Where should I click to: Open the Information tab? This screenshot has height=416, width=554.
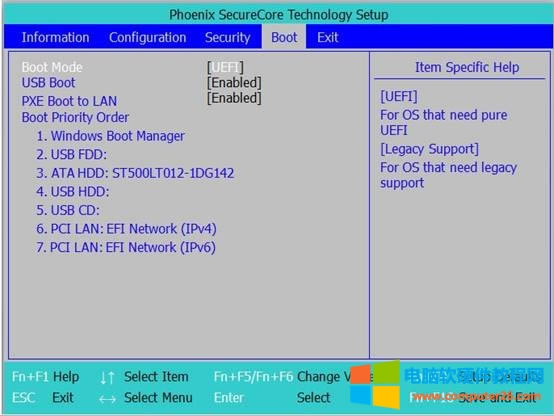pyautogui.click(x=55, y=37)
